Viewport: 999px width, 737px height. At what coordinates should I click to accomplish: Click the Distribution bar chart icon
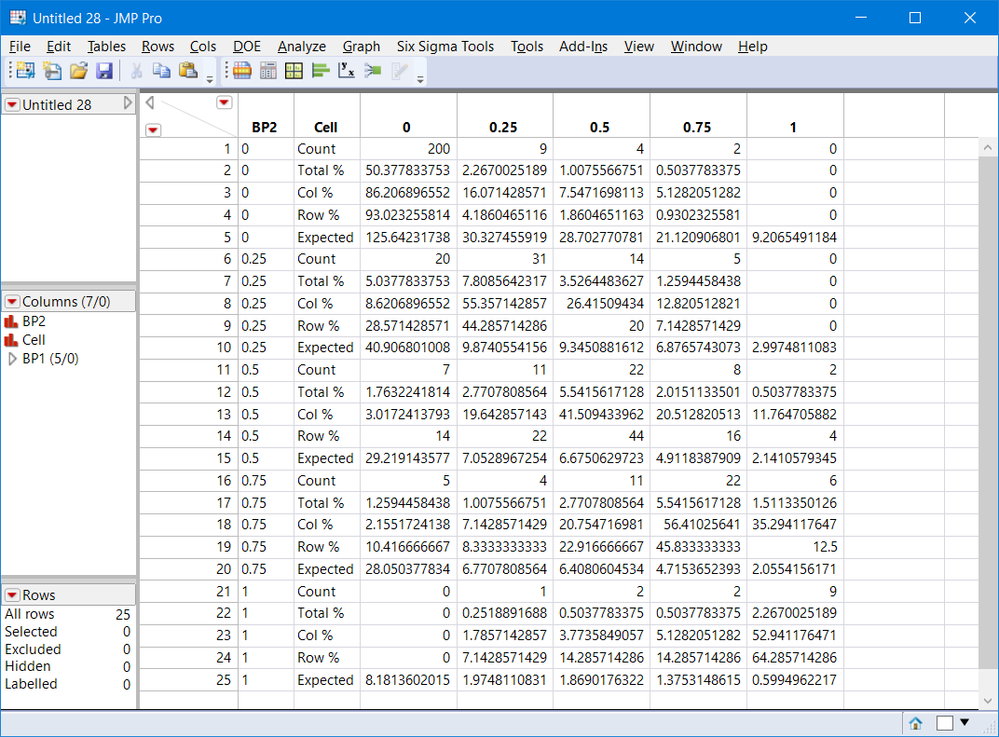point(320,71)
